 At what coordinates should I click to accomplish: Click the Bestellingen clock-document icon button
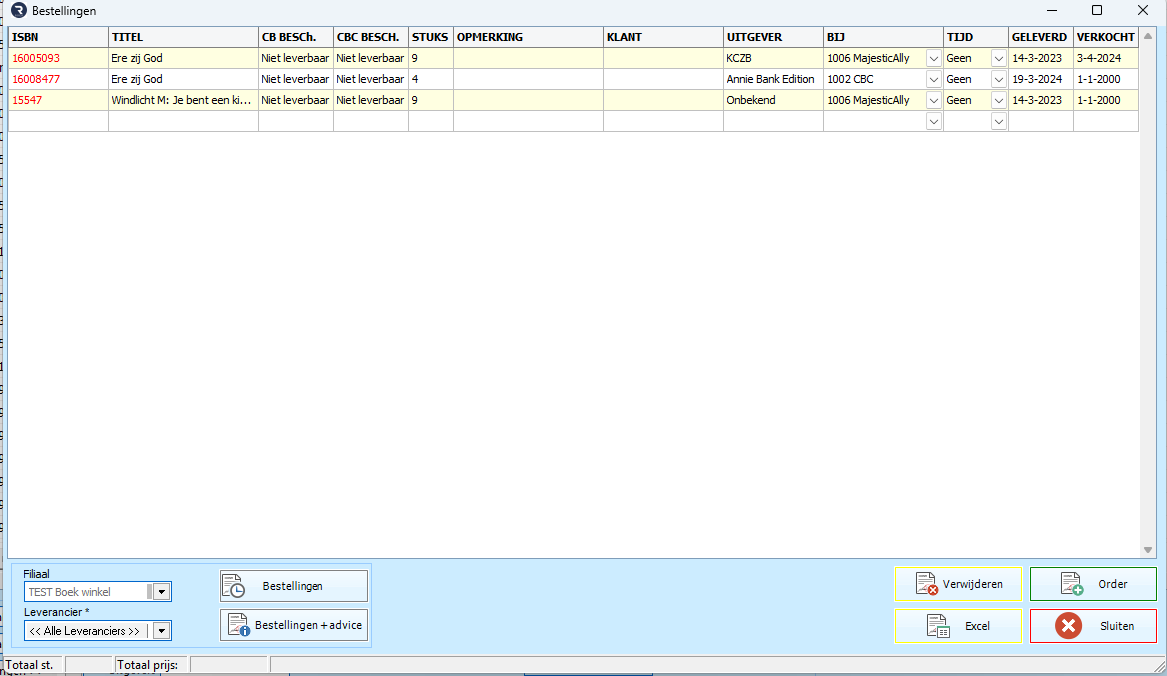click(x=233, y=586)
